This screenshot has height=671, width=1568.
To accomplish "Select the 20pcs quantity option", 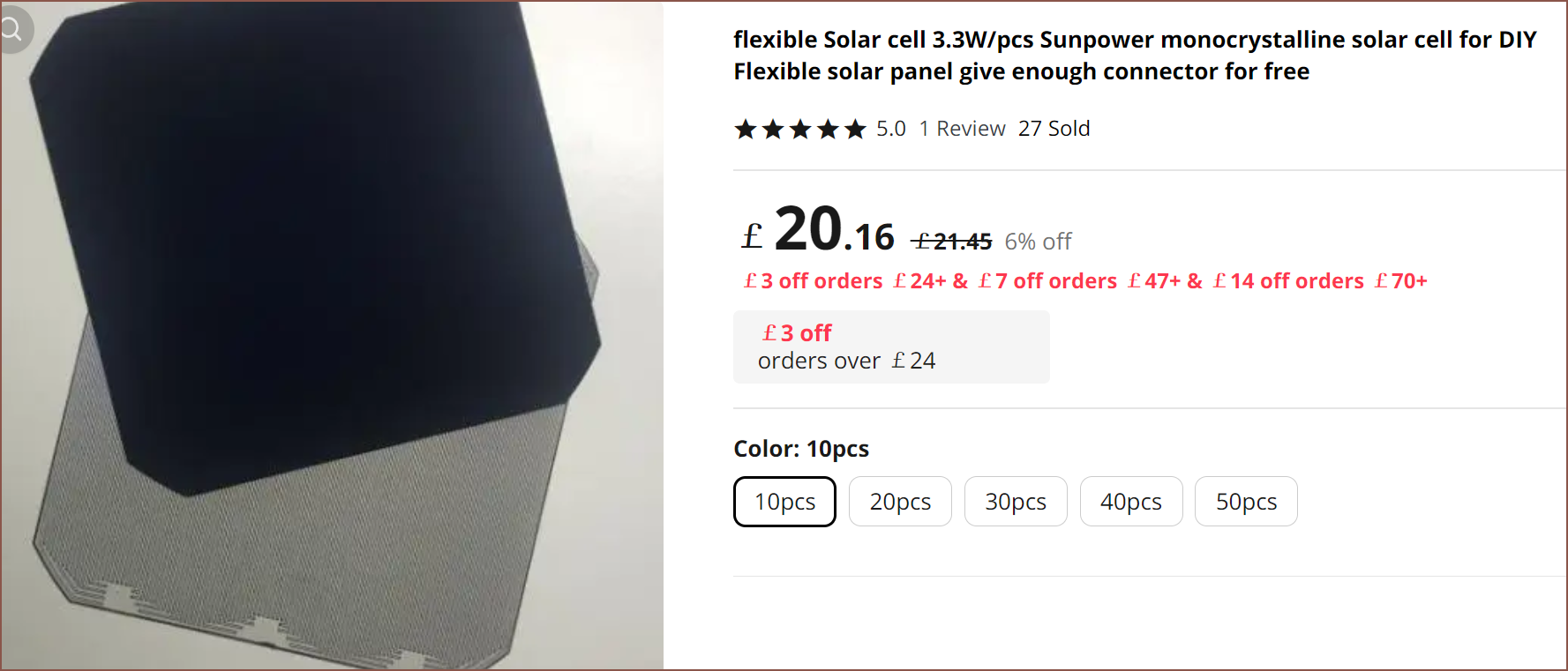I will click(900, 502).
